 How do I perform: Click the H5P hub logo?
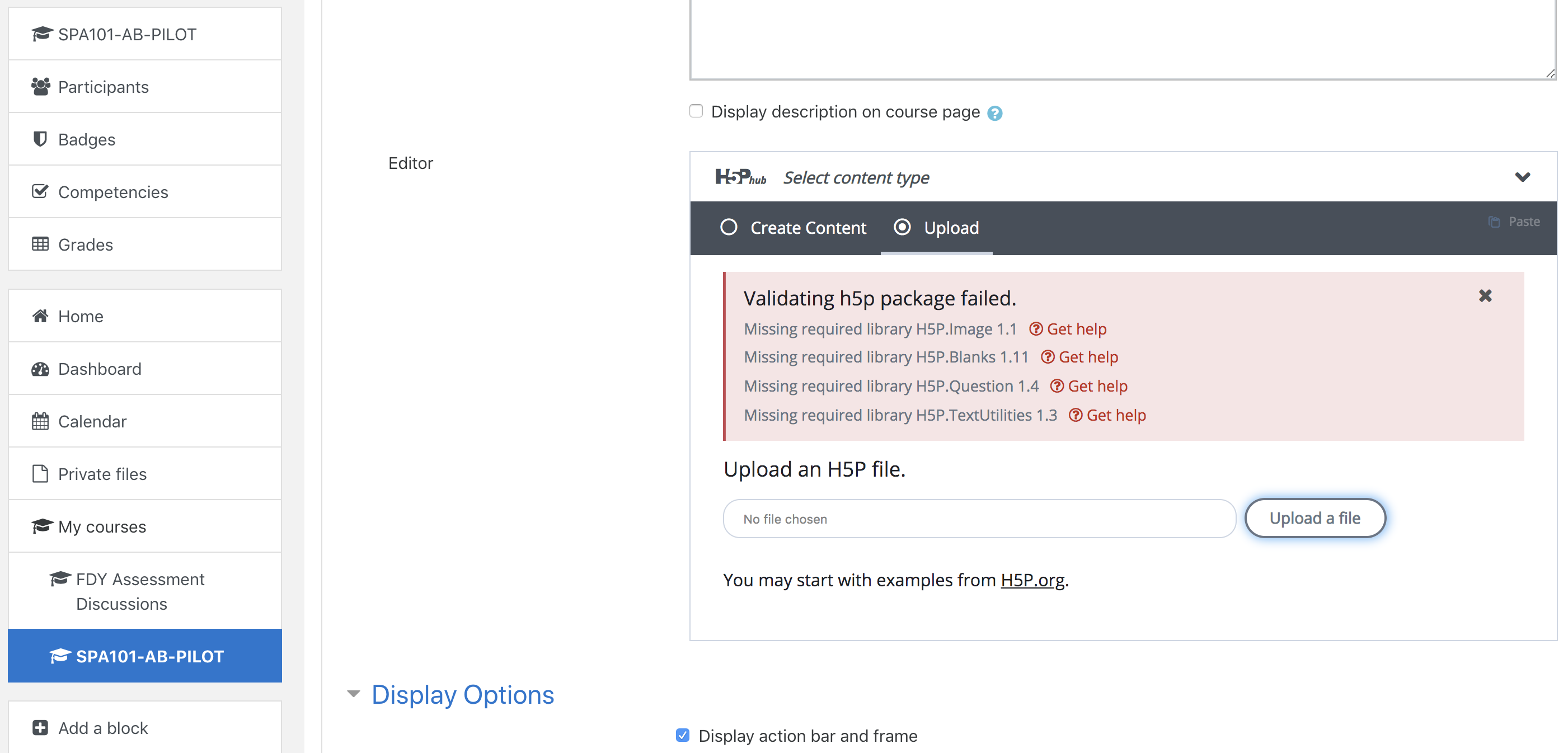point(740,177)
